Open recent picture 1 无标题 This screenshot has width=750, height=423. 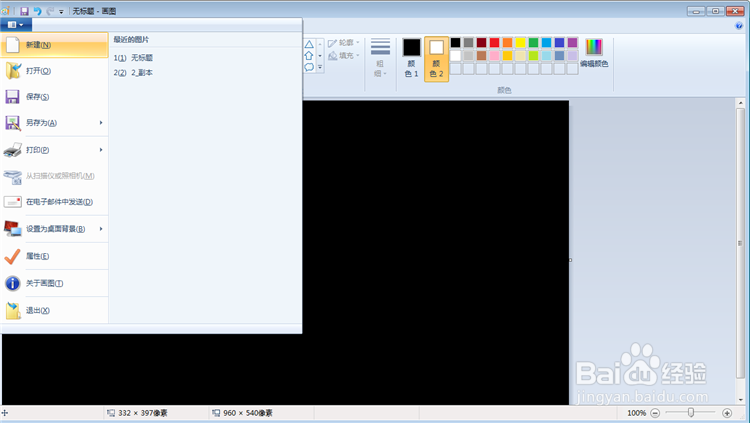click(x=133, y=57)
